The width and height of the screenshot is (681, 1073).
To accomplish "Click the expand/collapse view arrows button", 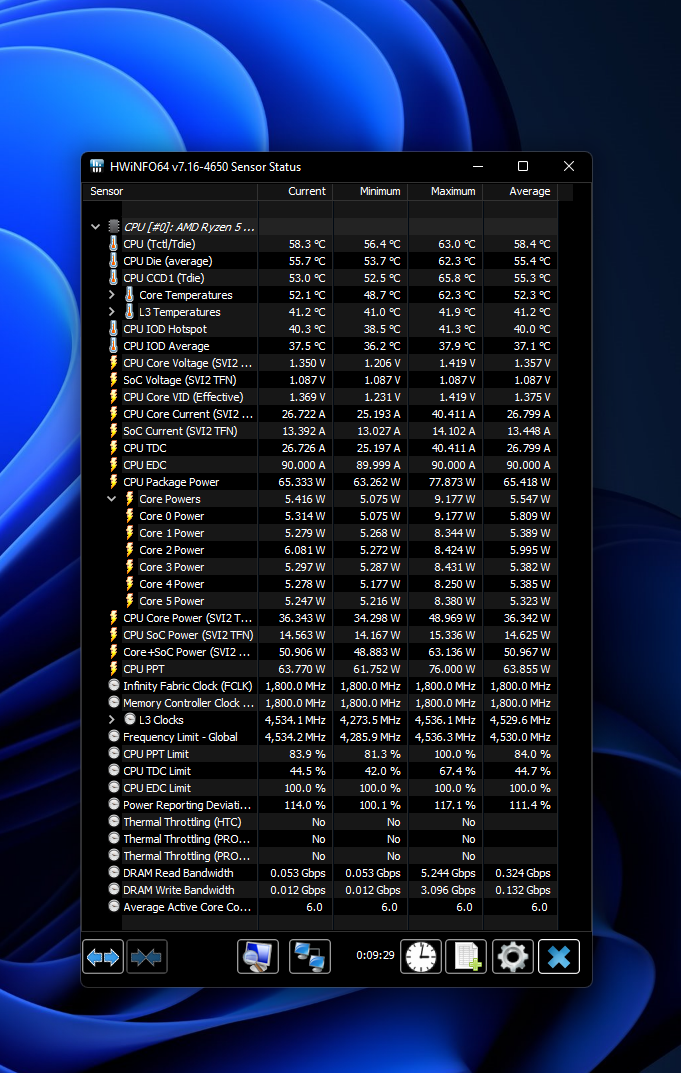I will coord(103,956).
